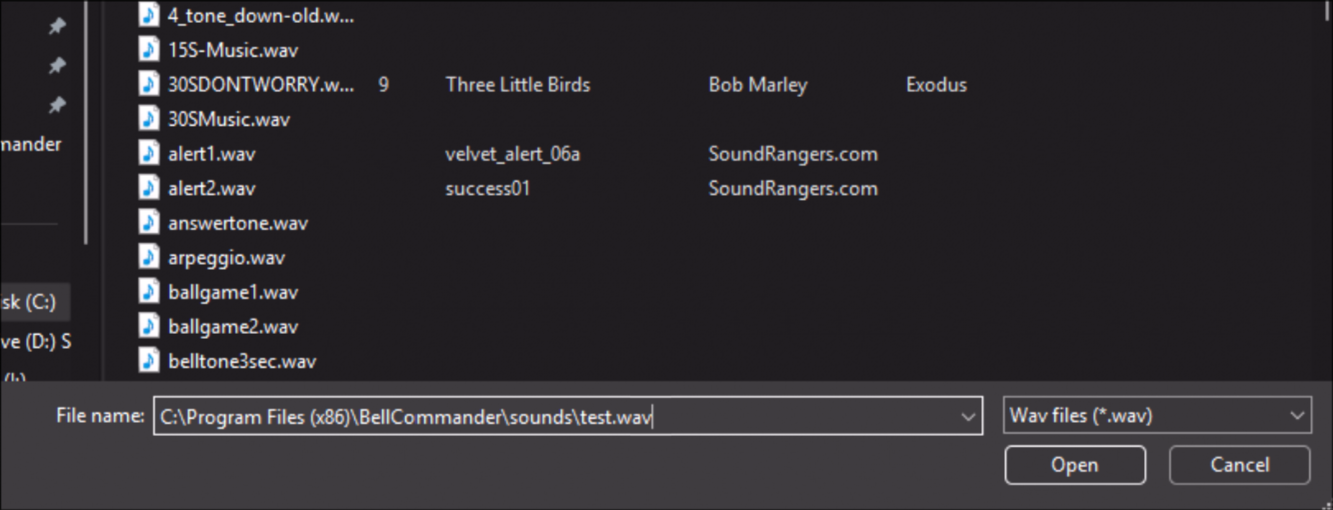Image resolution: width=1333 pixels, height=510 pixels.
Task: Expand the File name history dropdown arrow
Action: [967, 417]
